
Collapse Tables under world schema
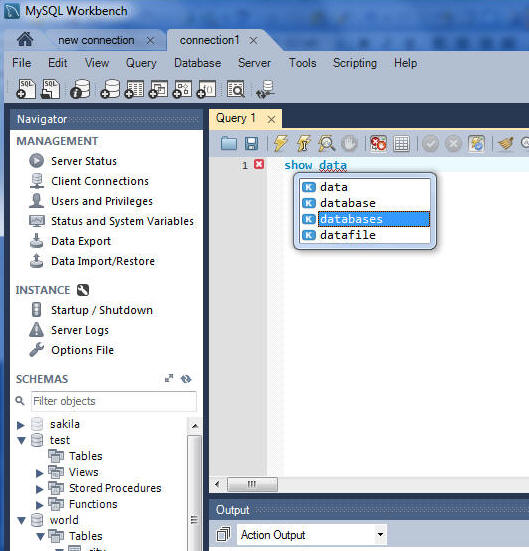(40, 537)
